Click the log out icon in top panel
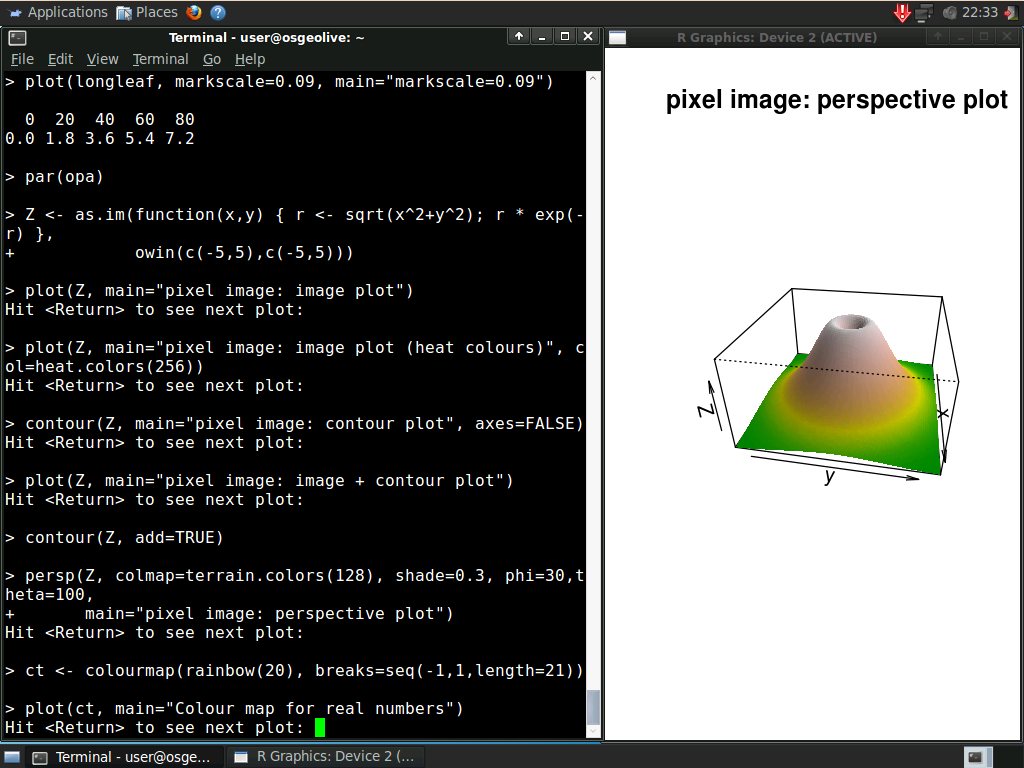Image resolution: width=1024 pixels, height=768 pixels. pyautogui.click(x=1011, y=12)
